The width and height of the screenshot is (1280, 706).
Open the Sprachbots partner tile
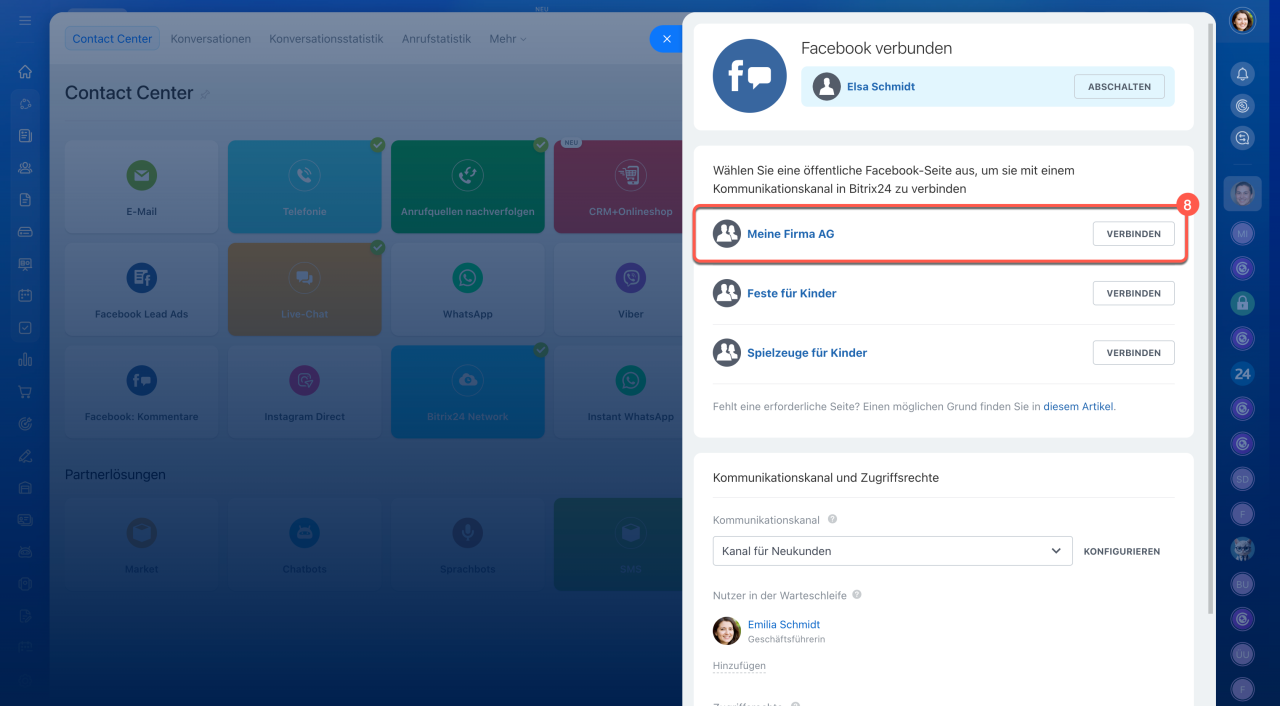tap(467, 544)
